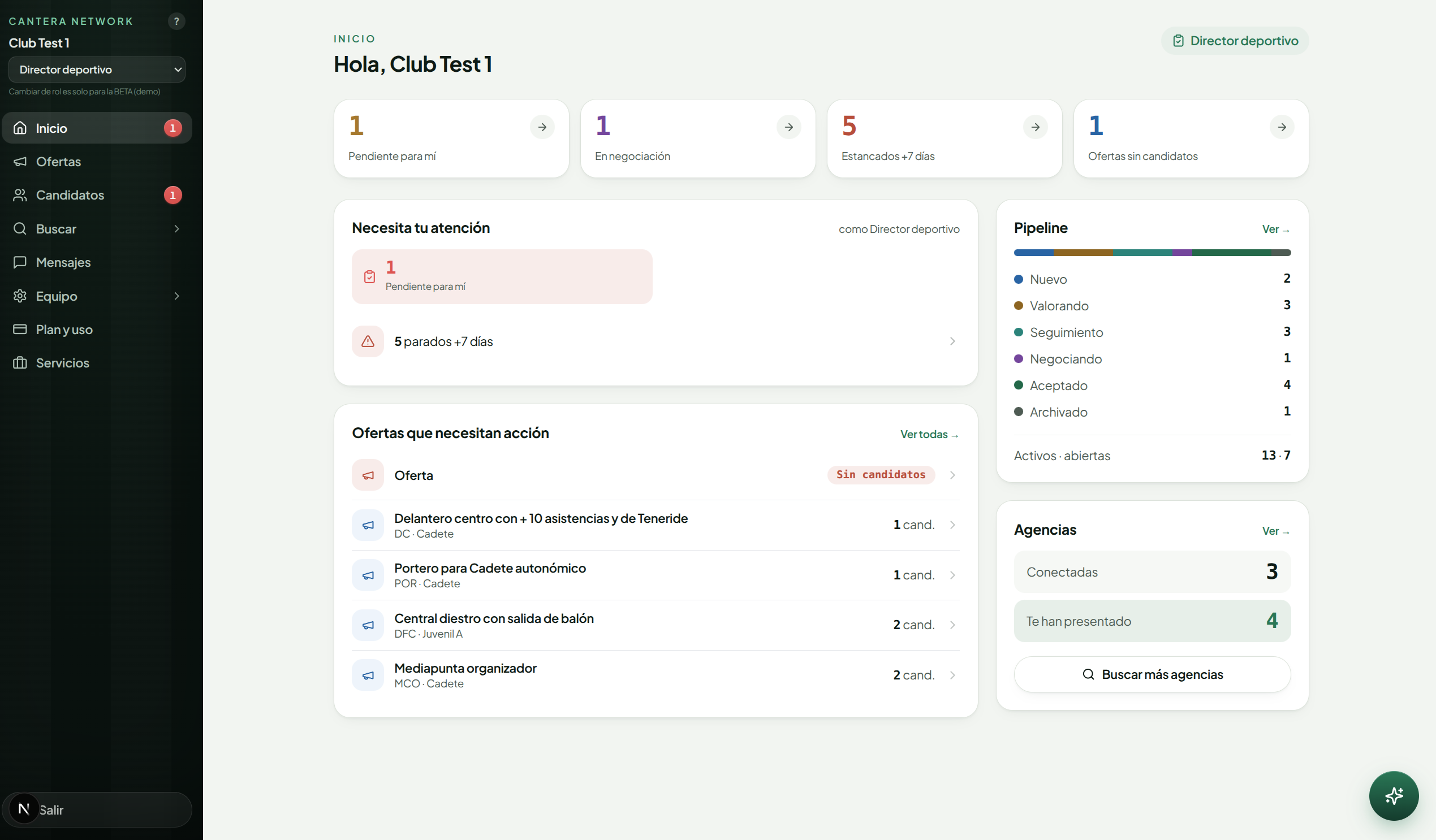Click the blue Nuevo stage dot
This screenshot has width=1436, height=840.
[x=1018, y=279]
